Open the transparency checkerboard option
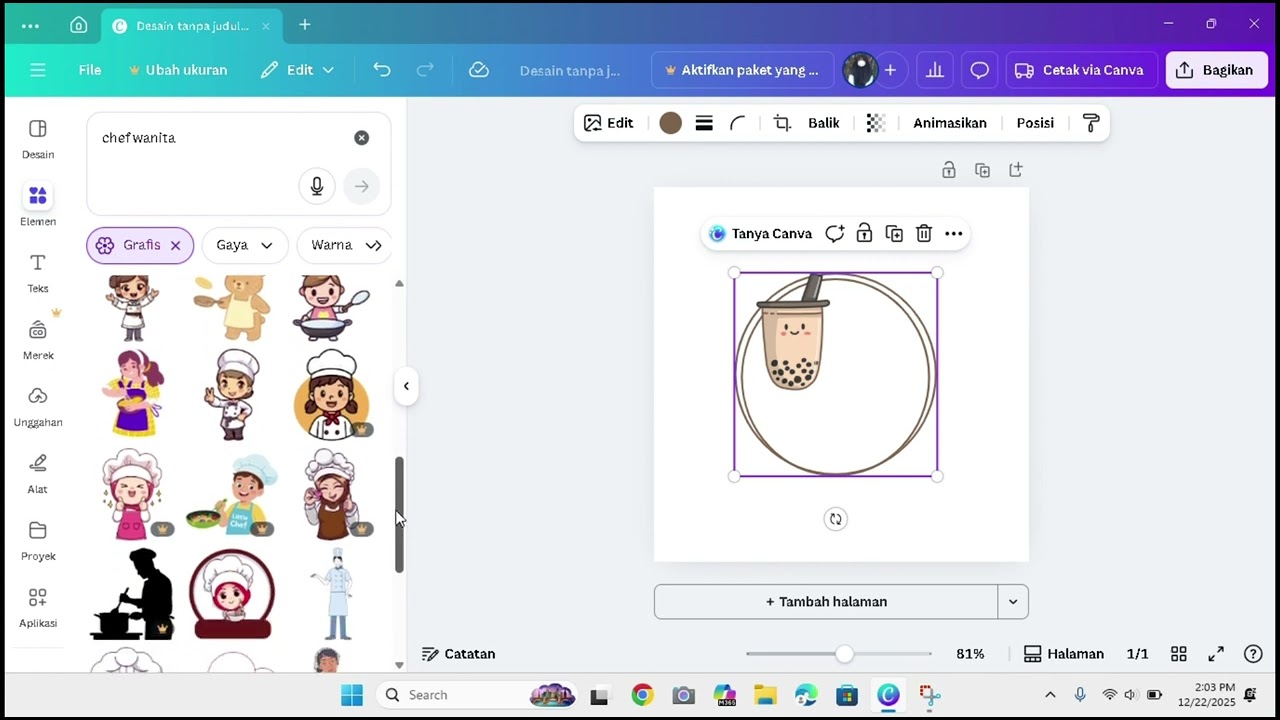The width and height of the screenshot is (1280, 720). [x=875, y=123]
